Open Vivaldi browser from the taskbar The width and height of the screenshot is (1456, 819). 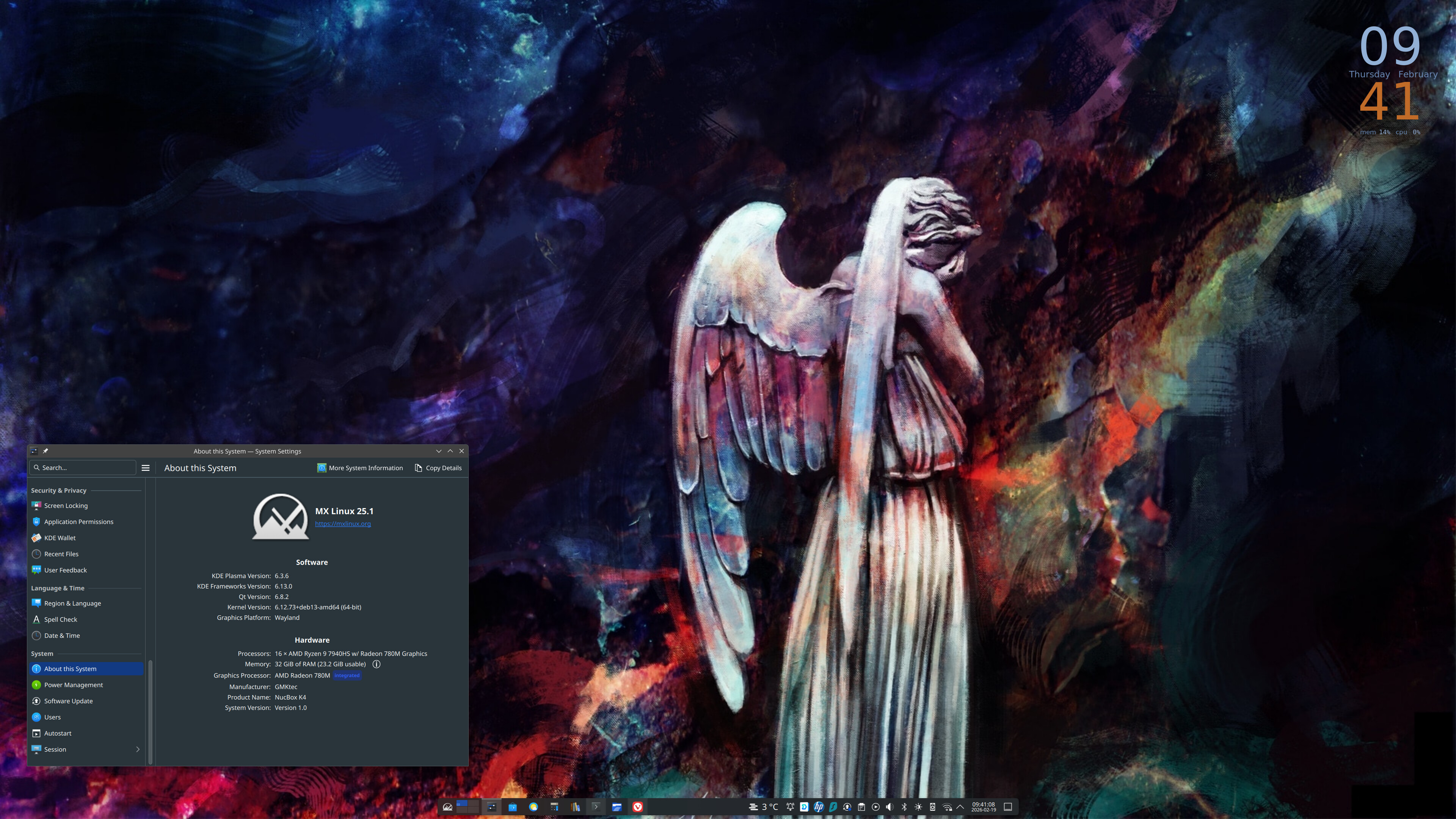pos(637,806)
